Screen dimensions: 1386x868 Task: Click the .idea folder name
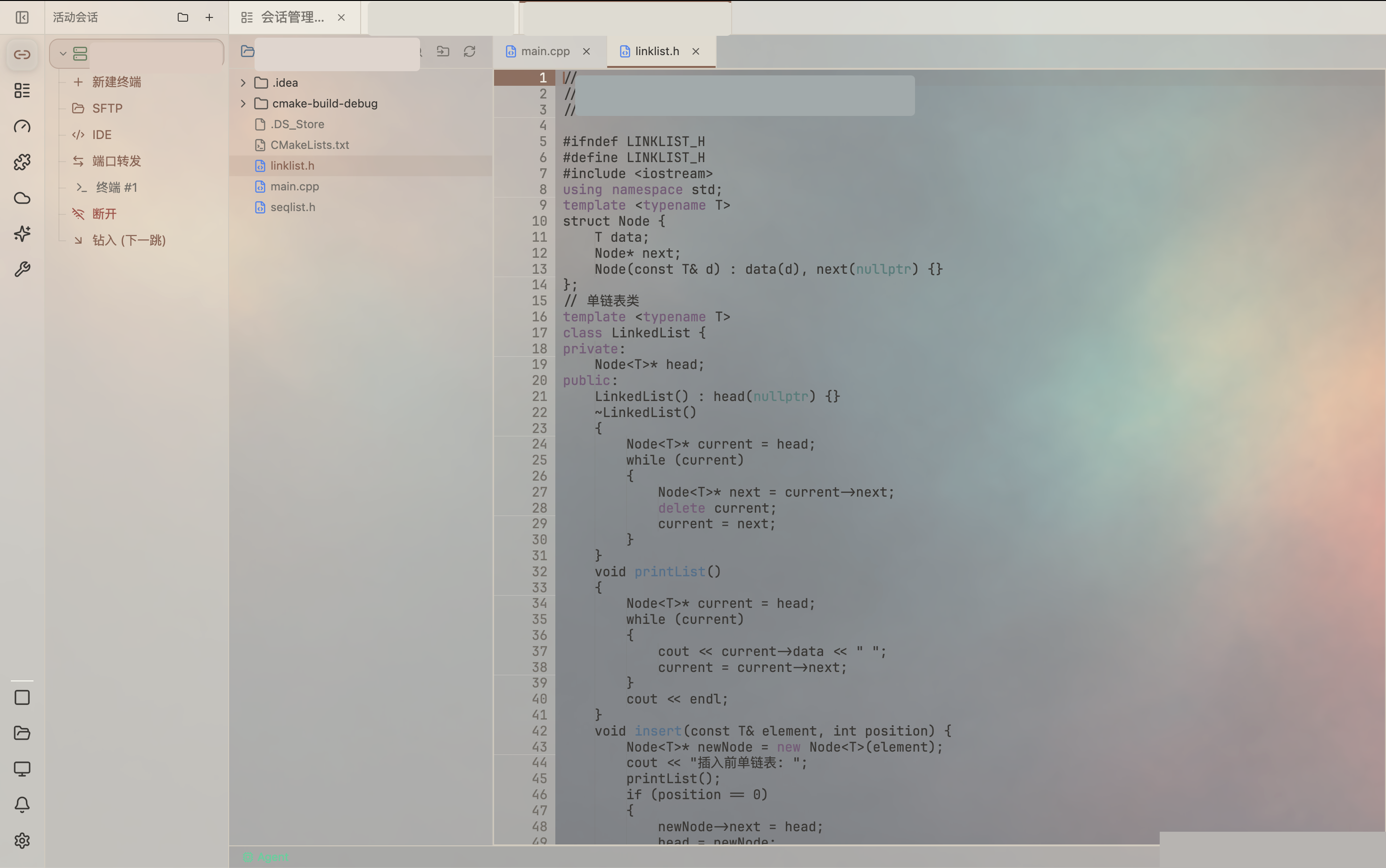(x=285, y=82)
